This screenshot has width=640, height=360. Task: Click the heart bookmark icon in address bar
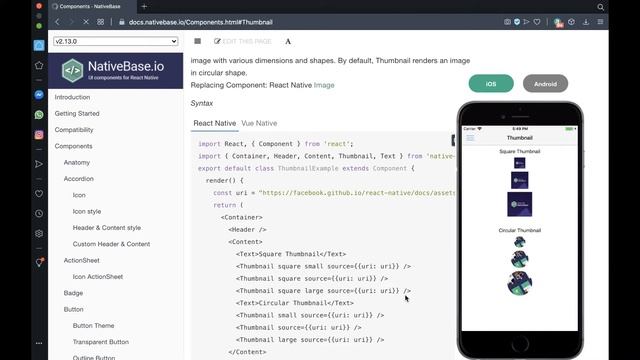(537, 22)
